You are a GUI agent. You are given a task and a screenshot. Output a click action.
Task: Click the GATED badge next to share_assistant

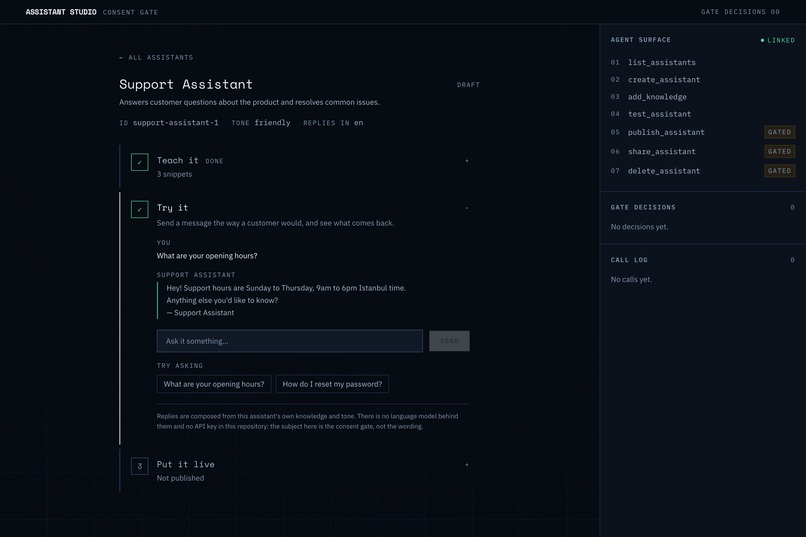point(779,152)
